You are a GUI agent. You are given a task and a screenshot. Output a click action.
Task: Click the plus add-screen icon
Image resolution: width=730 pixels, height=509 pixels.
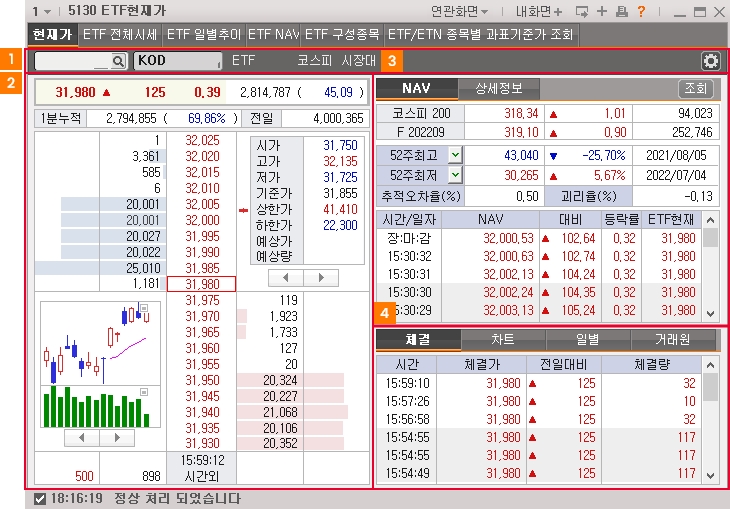coord(602,11)
